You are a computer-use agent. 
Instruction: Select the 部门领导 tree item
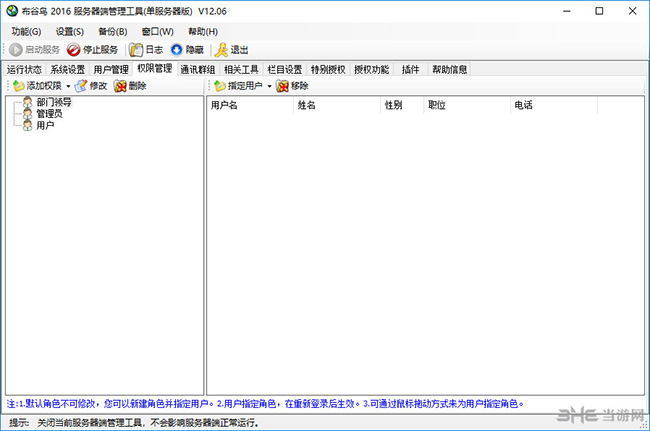[54, 102]
